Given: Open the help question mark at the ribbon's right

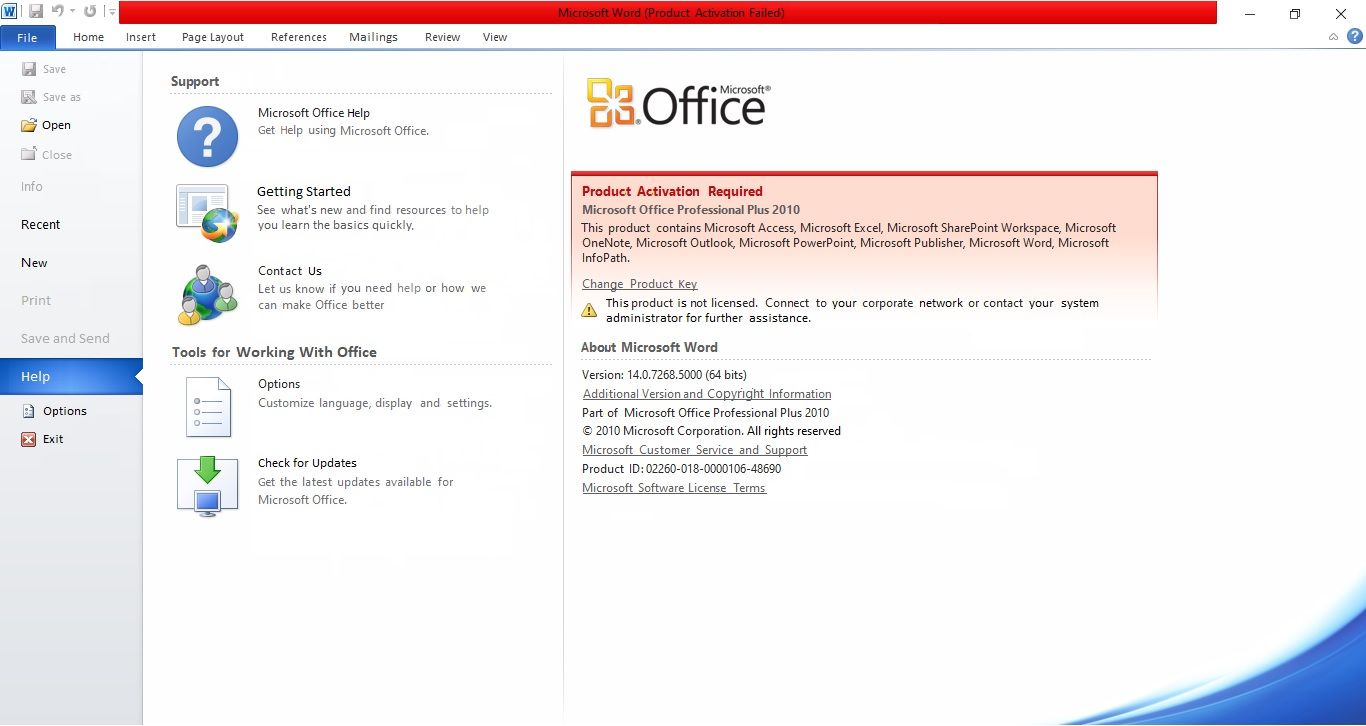Looking at the screenshot, I should coord(1355,36).
